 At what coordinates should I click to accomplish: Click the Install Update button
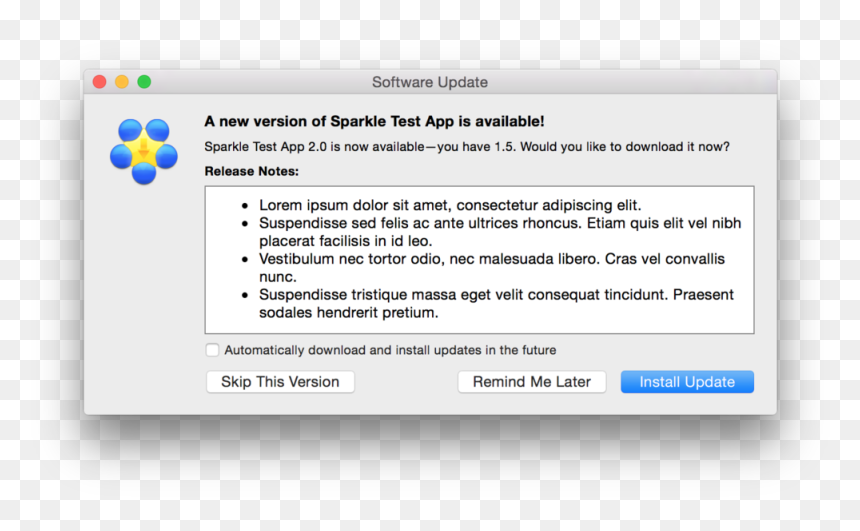pyautogui.click(x=687, y=382)
